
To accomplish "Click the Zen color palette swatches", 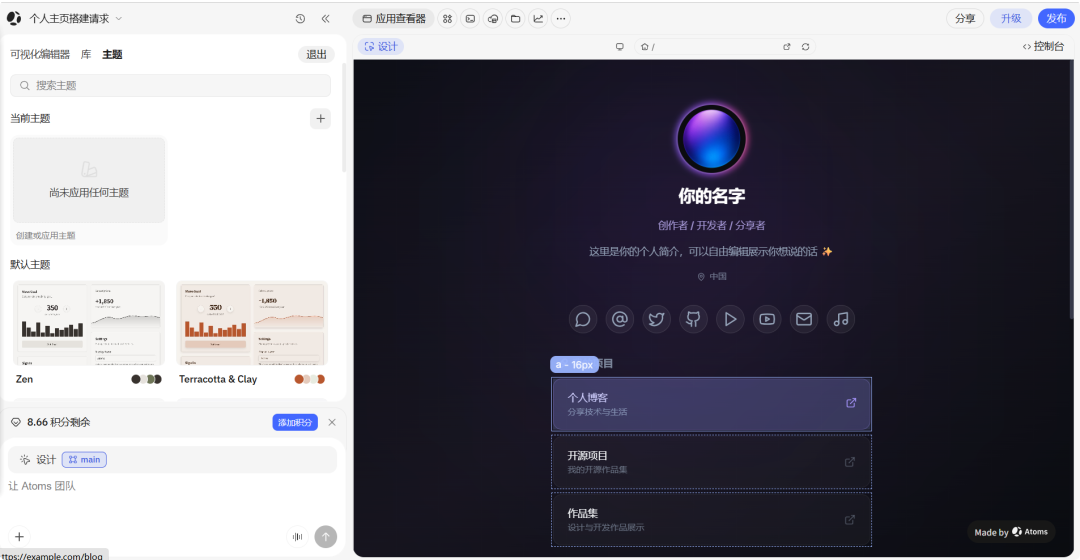I will tap(146, 380).
